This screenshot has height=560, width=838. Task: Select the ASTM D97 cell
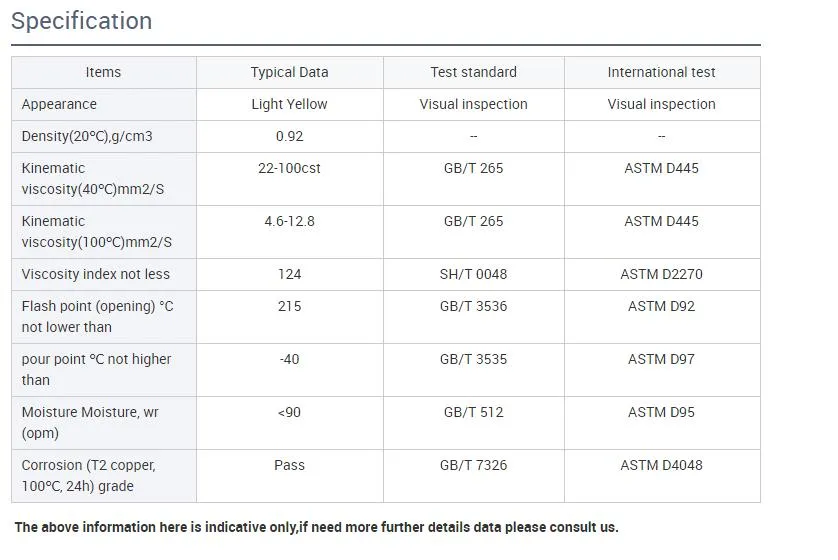click(661, 359)
